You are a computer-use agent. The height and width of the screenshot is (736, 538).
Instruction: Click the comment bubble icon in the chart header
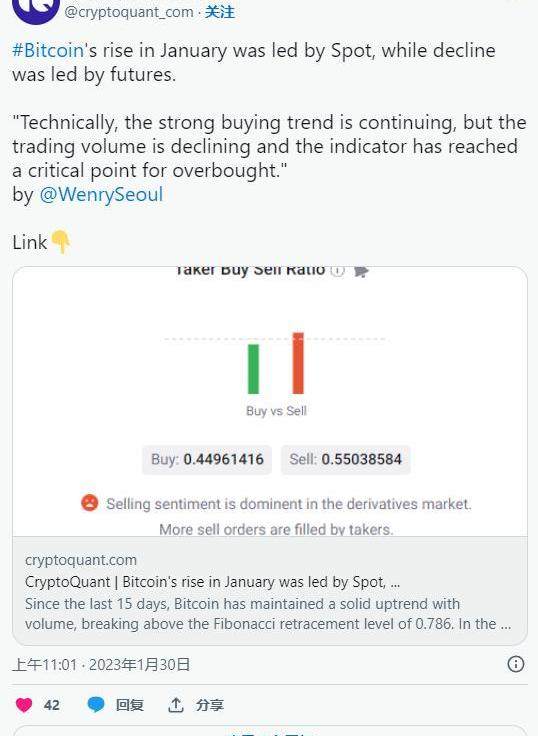tap(361, 271)
